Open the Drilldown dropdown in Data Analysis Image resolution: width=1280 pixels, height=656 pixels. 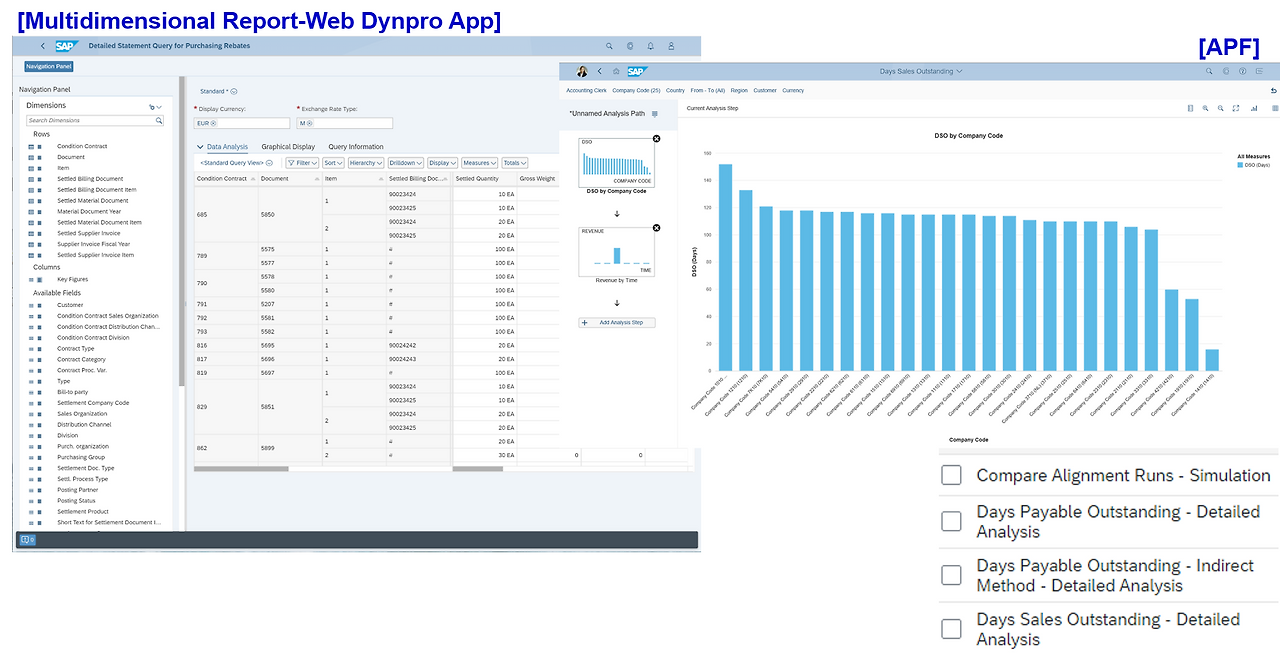pos(405,162)
